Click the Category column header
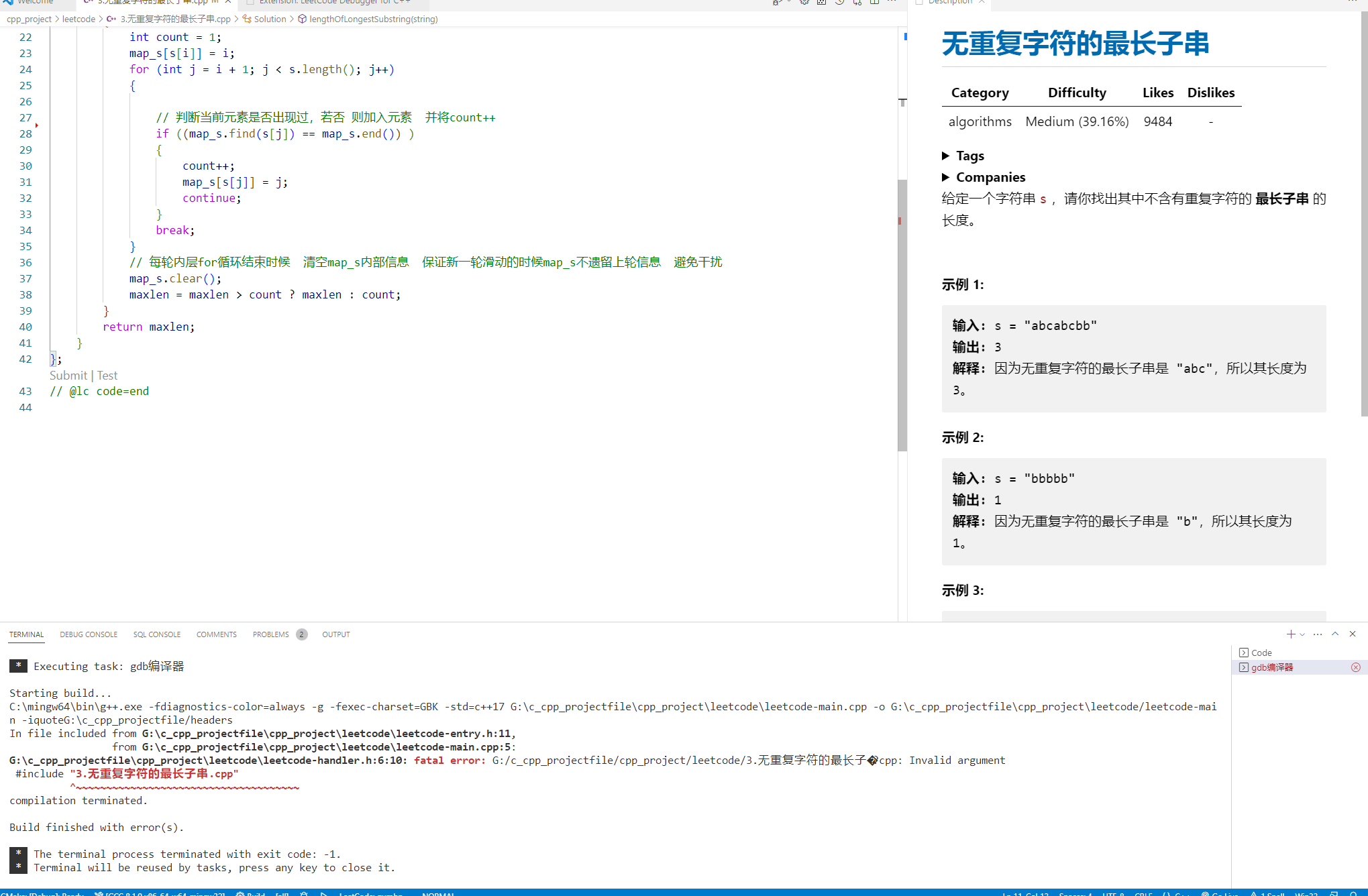The width and height of the screenshot is (1368, 896). [x=980, y=93]
